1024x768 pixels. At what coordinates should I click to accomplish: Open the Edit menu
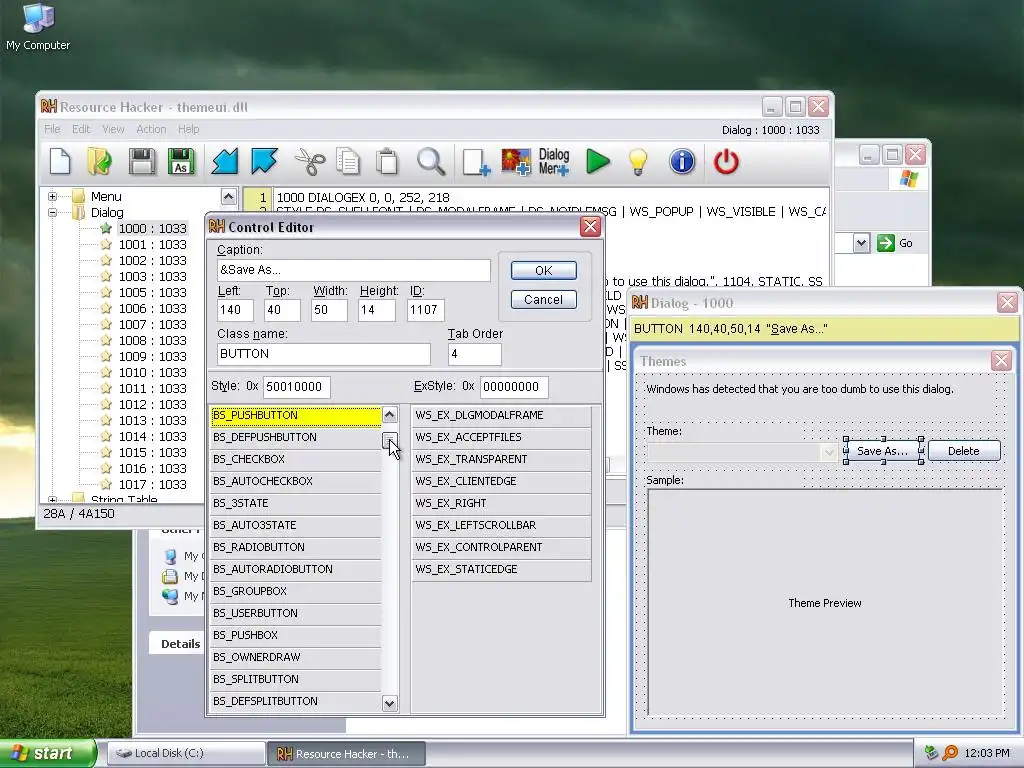click(x=81, y=129)
